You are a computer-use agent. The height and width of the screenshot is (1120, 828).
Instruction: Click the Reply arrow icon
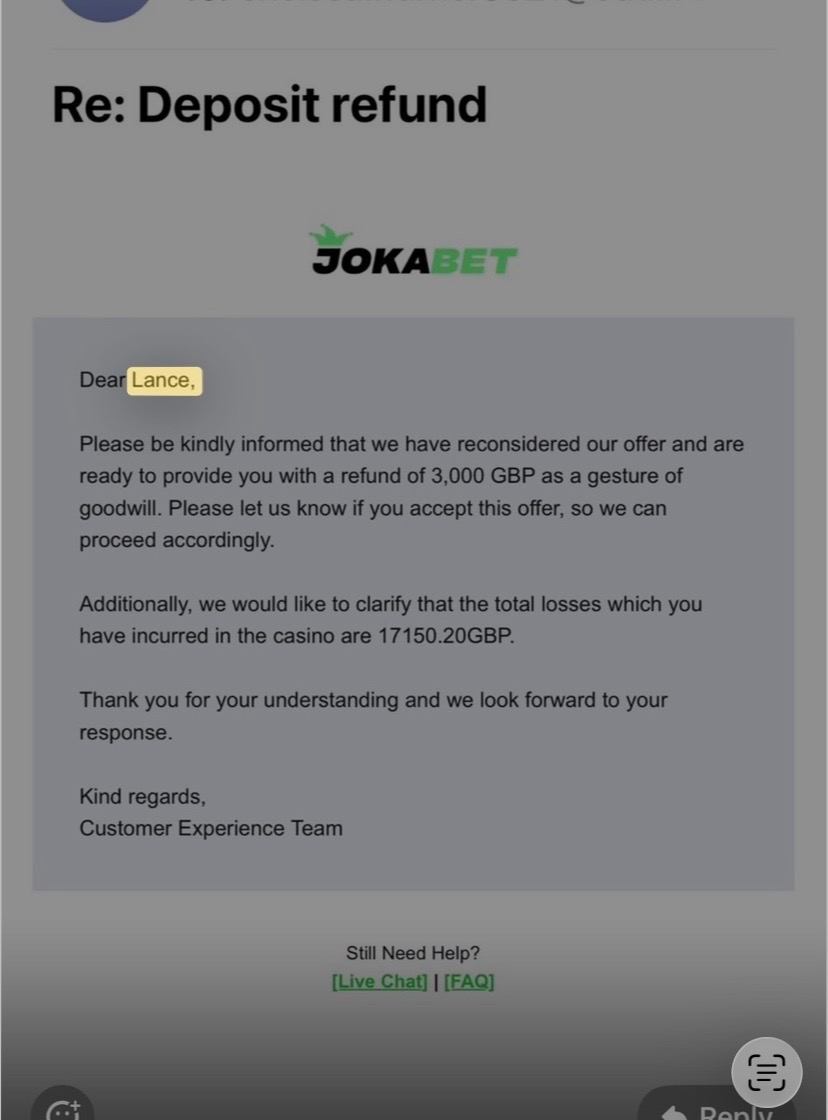[x=674, y=1112]
